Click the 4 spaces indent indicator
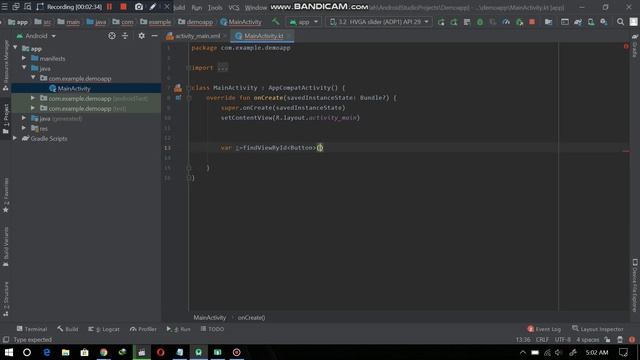 [587, 340]
